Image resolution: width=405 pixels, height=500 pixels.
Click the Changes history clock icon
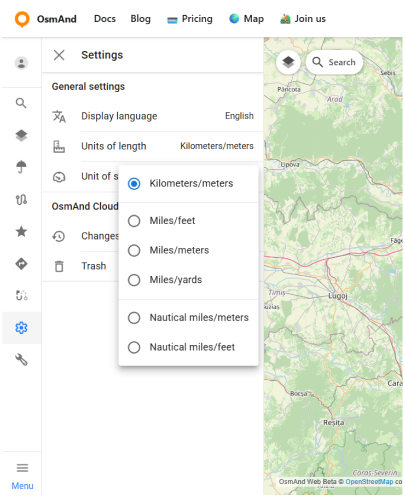point(59,236)
